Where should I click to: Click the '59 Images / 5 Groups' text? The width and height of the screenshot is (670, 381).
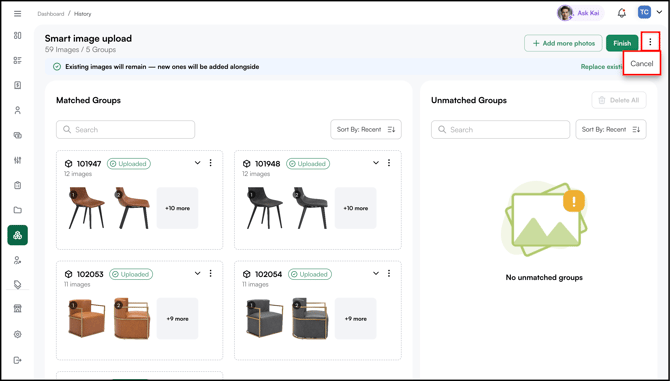80,50
